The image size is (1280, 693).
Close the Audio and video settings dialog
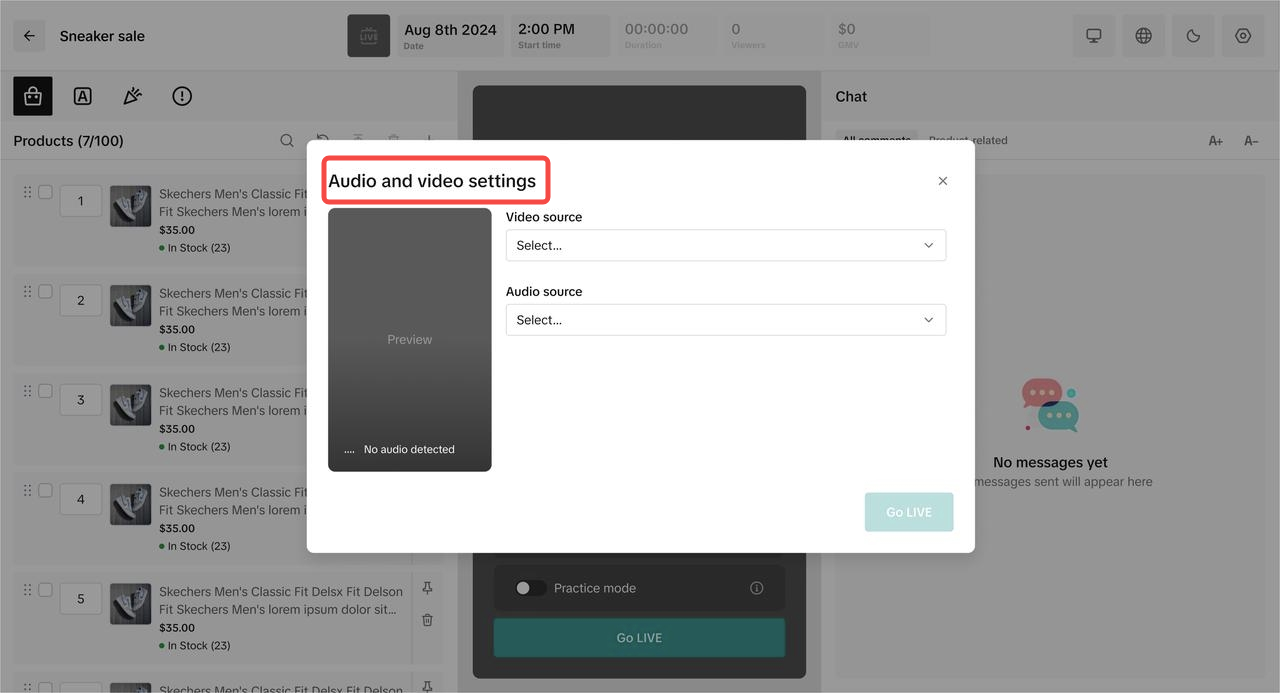(x=942, y=181)
